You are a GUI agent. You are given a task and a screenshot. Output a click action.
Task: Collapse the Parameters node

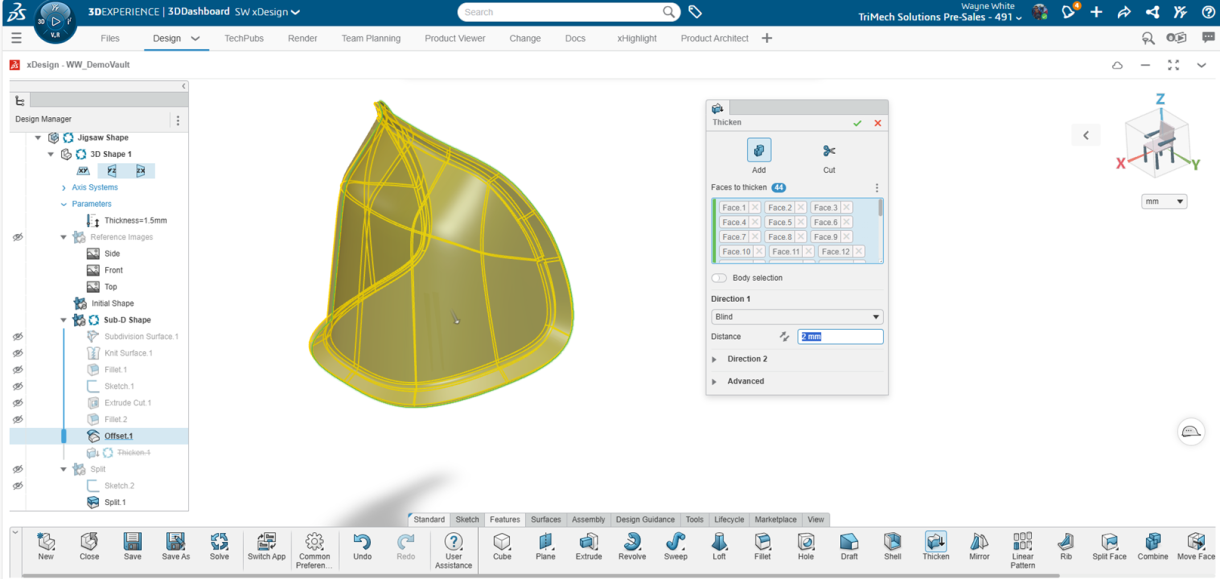click(x=64, y=204)
